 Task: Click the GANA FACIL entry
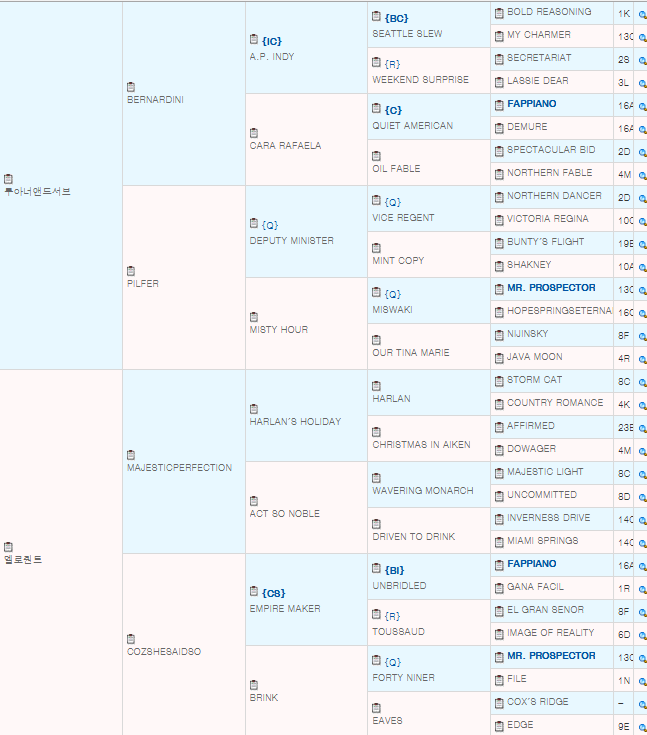[536, 586]
